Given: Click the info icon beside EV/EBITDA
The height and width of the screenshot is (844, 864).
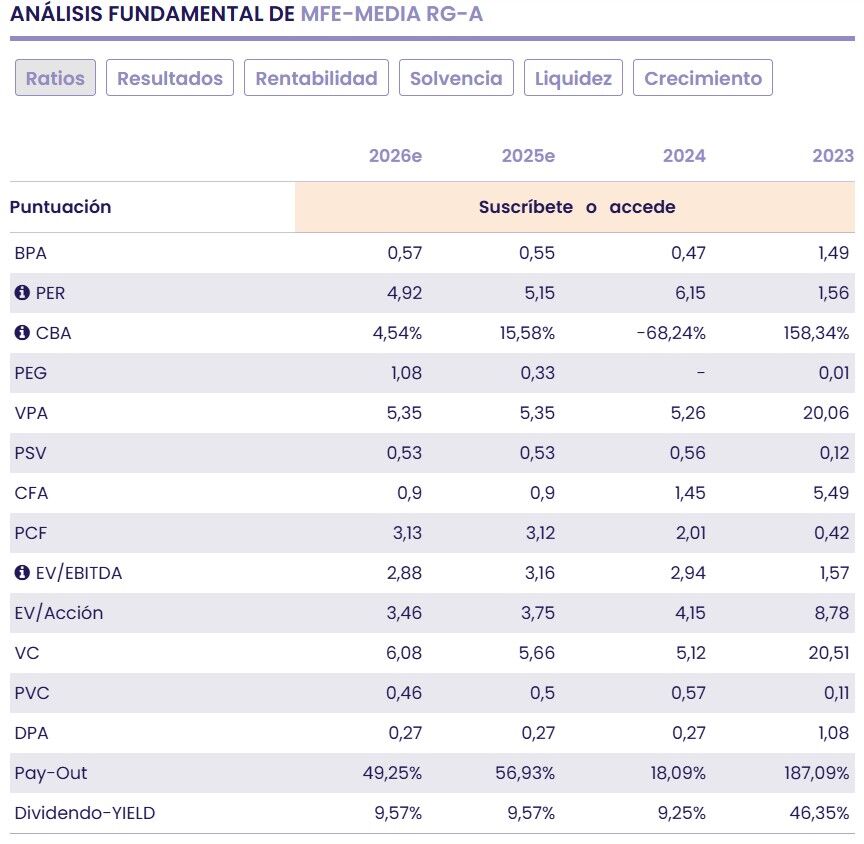Looking at the screenshot, I should (x=22, y=573).
